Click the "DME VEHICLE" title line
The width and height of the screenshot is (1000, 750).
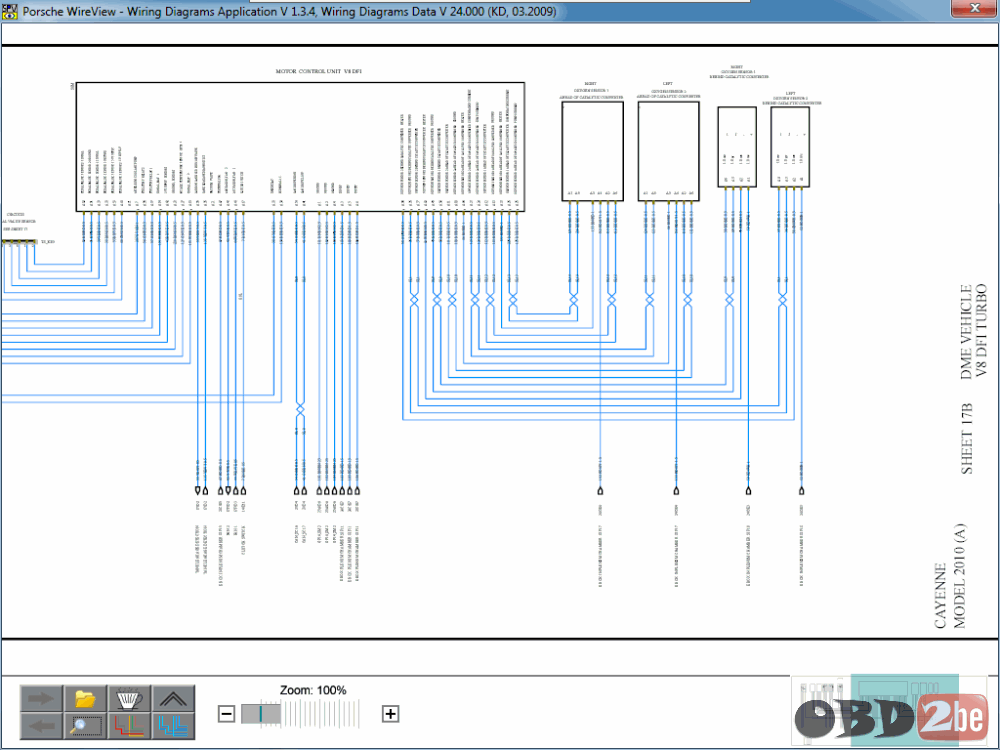967,332
